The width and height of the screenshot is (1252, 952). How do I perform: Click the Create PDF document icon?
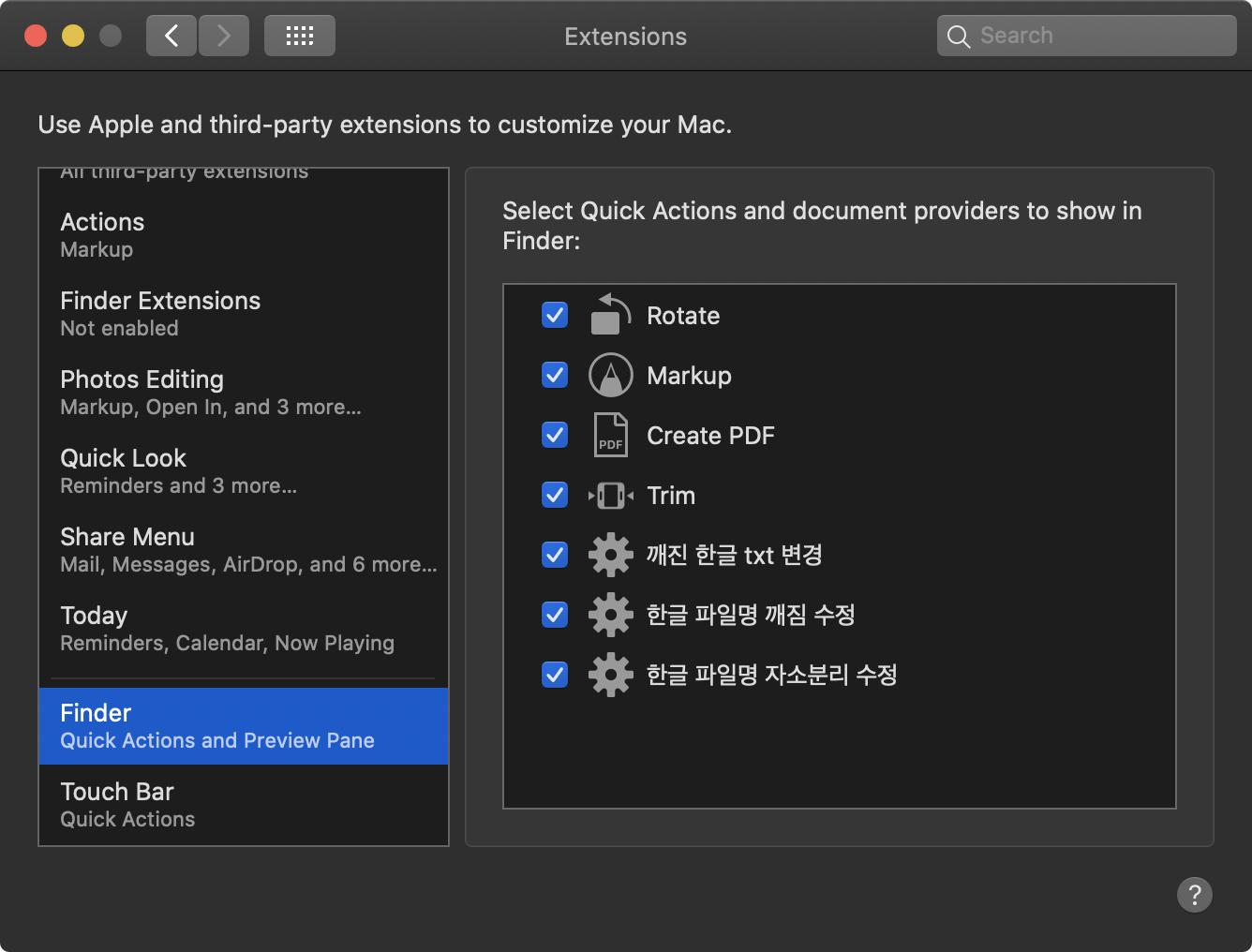(610, 436)
